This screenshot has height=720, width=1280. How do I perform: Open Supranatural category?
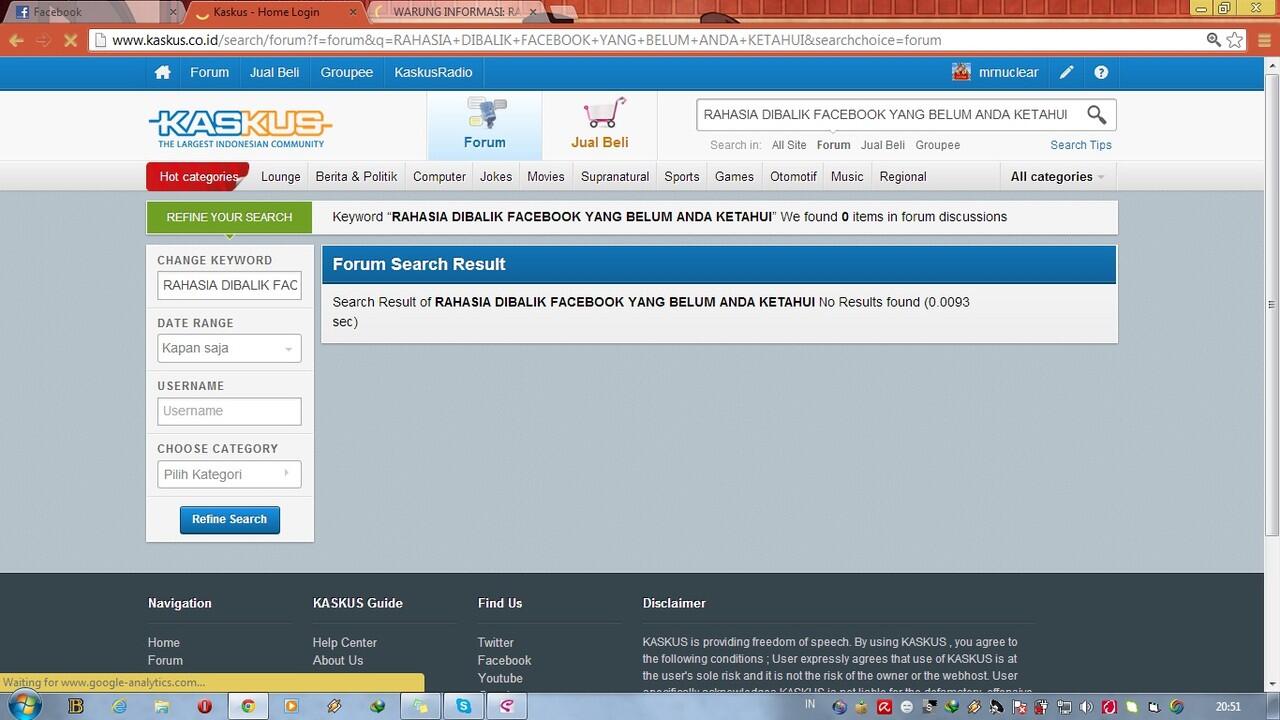click(x=615, y=176)
